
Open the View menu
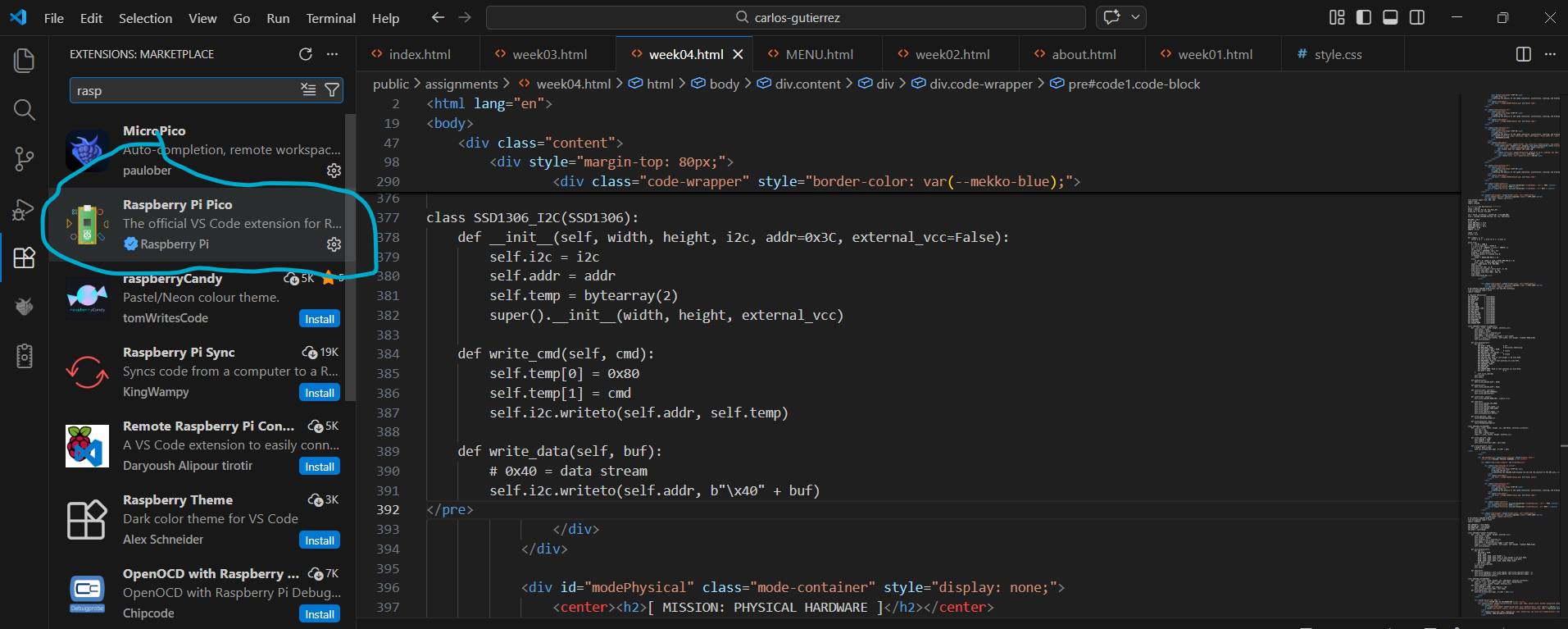[x=202, y=18]
